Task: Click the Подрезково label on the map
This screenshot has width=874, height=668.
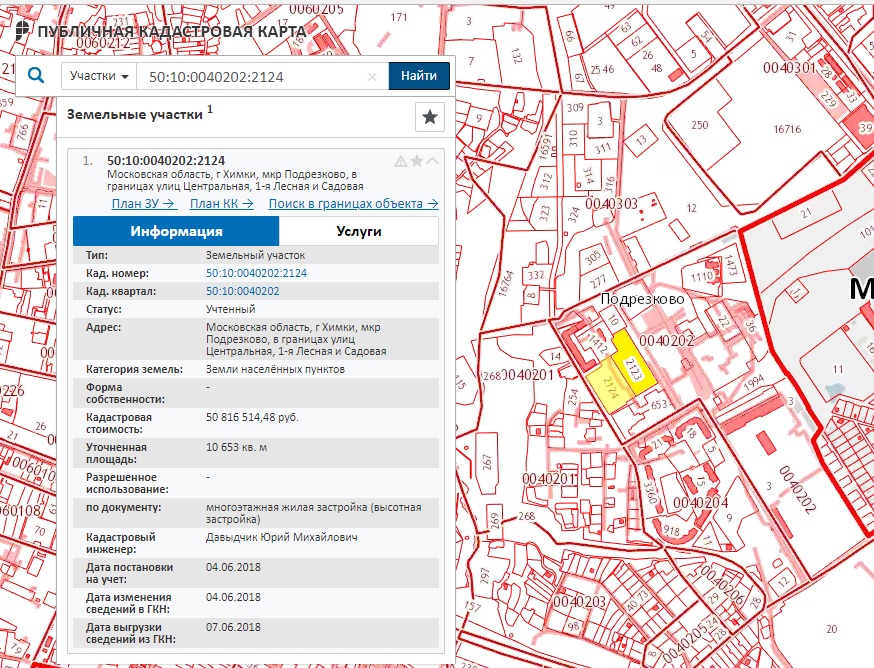Action: tap(642, 299)
